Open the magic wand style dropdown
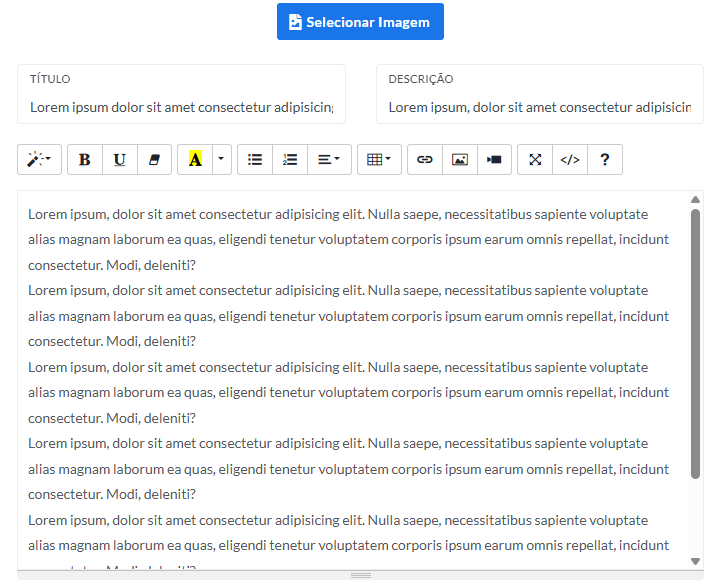720x584 pixels. tap(40, 159)
